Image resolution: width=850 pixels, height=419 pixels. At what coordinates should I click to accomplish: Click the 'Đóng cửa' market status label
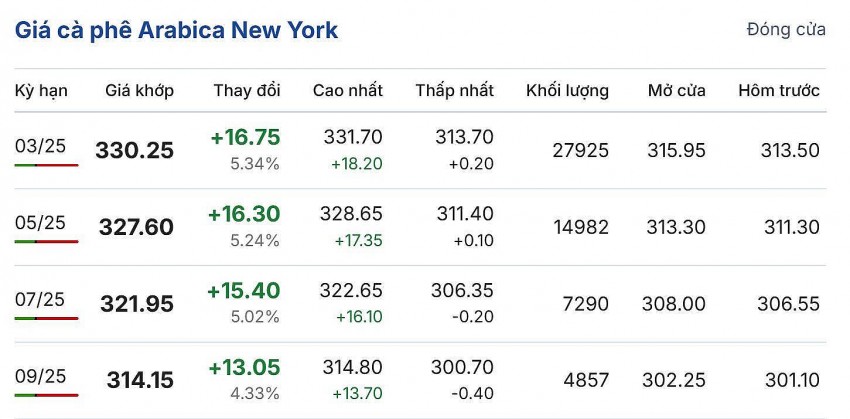coord(785,30)
